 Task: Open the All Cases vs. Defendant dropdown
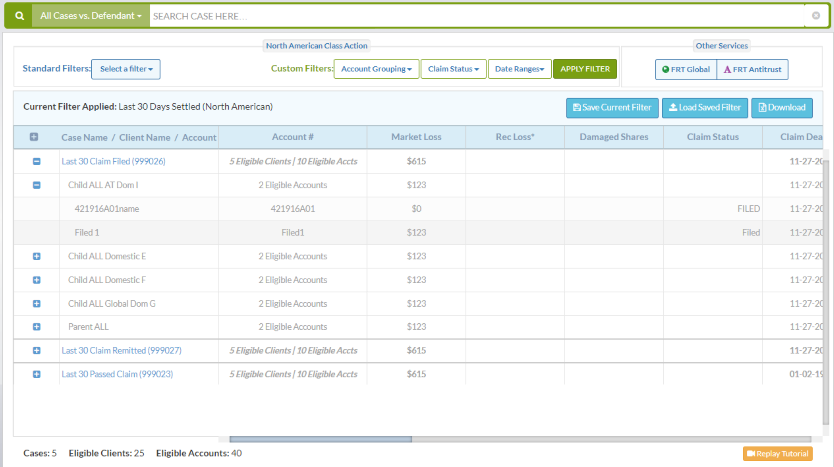click(x=90, y=16)
